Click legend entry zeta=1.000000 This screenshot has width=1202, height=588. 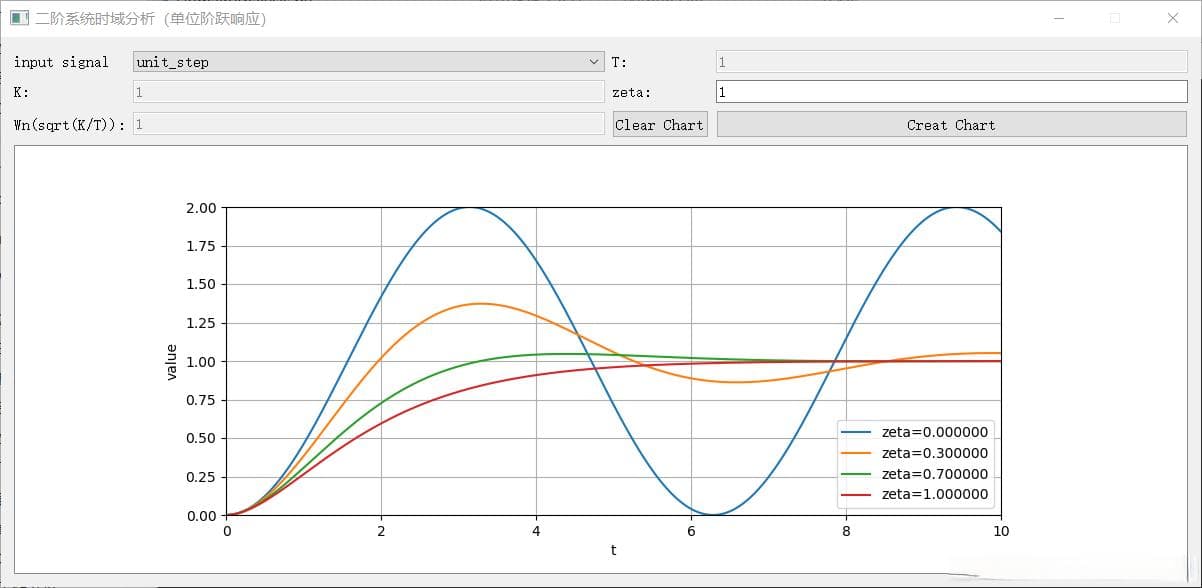915,494
